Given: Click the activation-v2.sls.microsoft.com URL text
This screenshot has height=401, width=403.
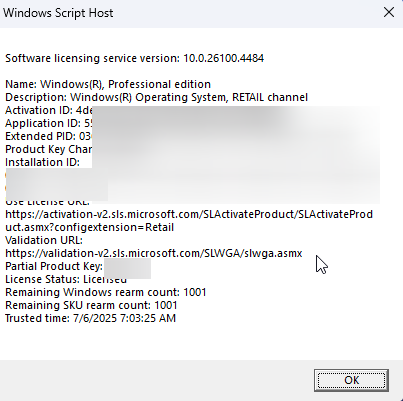Looking at the screenshot, I should (189, 214).
